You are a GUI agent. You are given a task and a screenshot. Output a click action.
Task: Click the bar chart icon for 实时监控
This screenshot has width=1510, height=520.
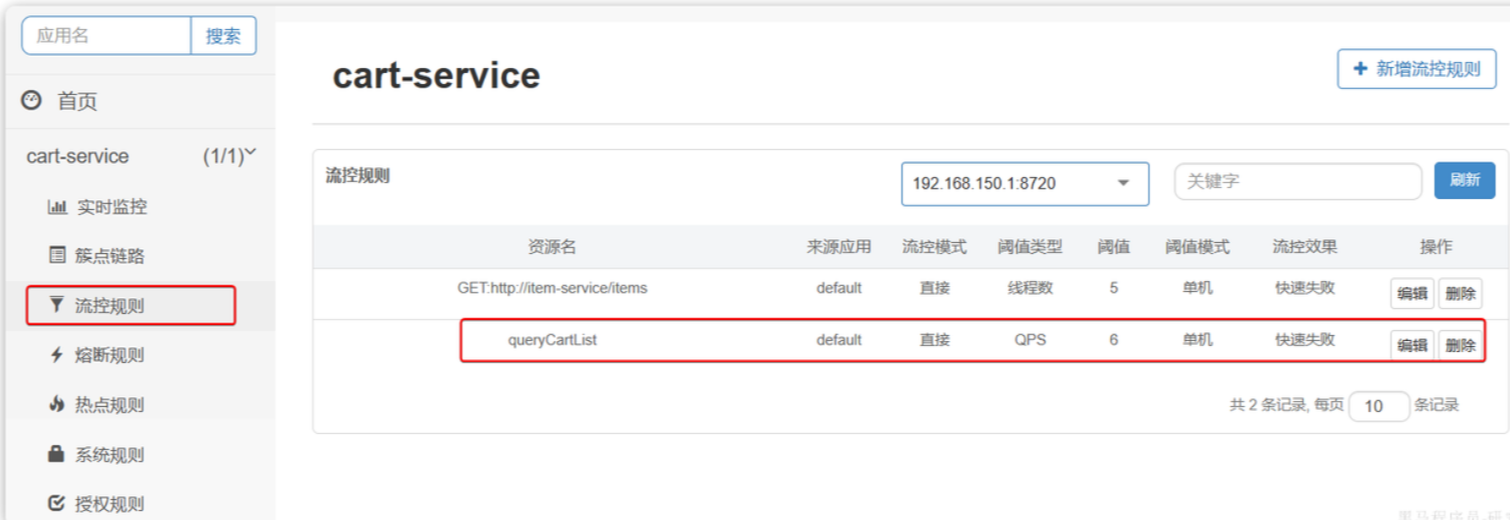pyautogui.click(x=57, y=207)
